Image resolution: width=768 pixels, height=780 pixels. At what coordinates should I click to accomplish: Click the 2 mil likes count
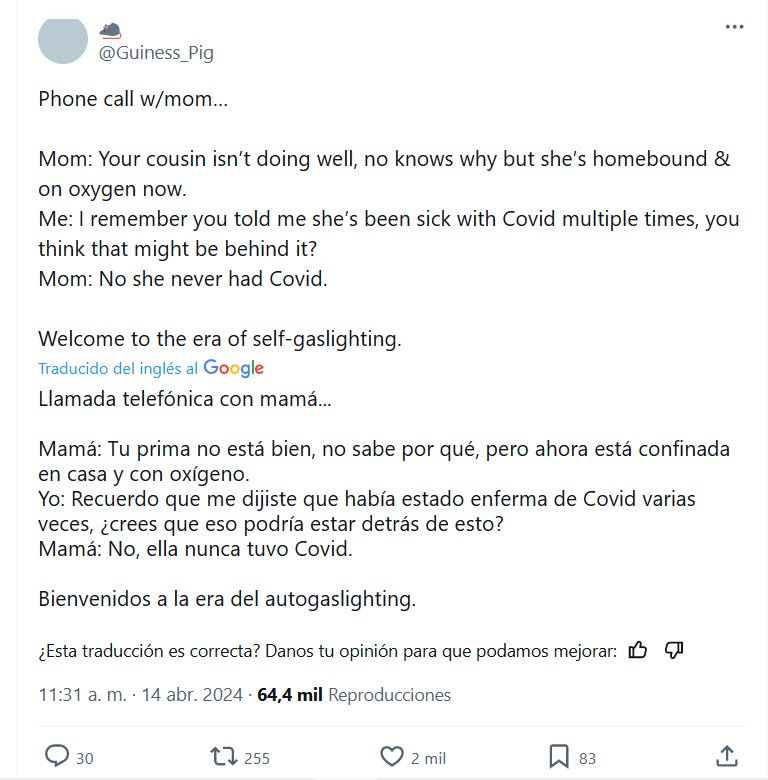click(428, 758)
